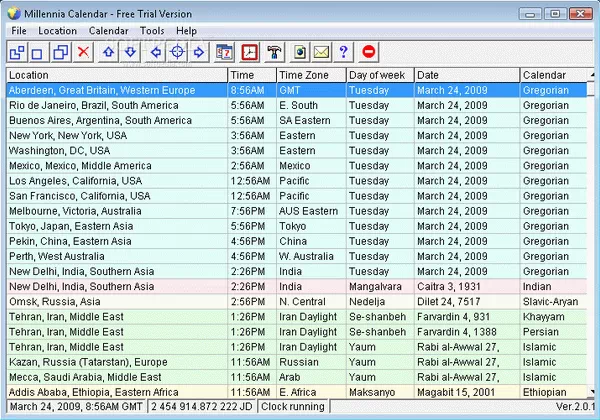Click the blue left arrow toolbar icon
600x420 pixels.
[x=153, y=51]
